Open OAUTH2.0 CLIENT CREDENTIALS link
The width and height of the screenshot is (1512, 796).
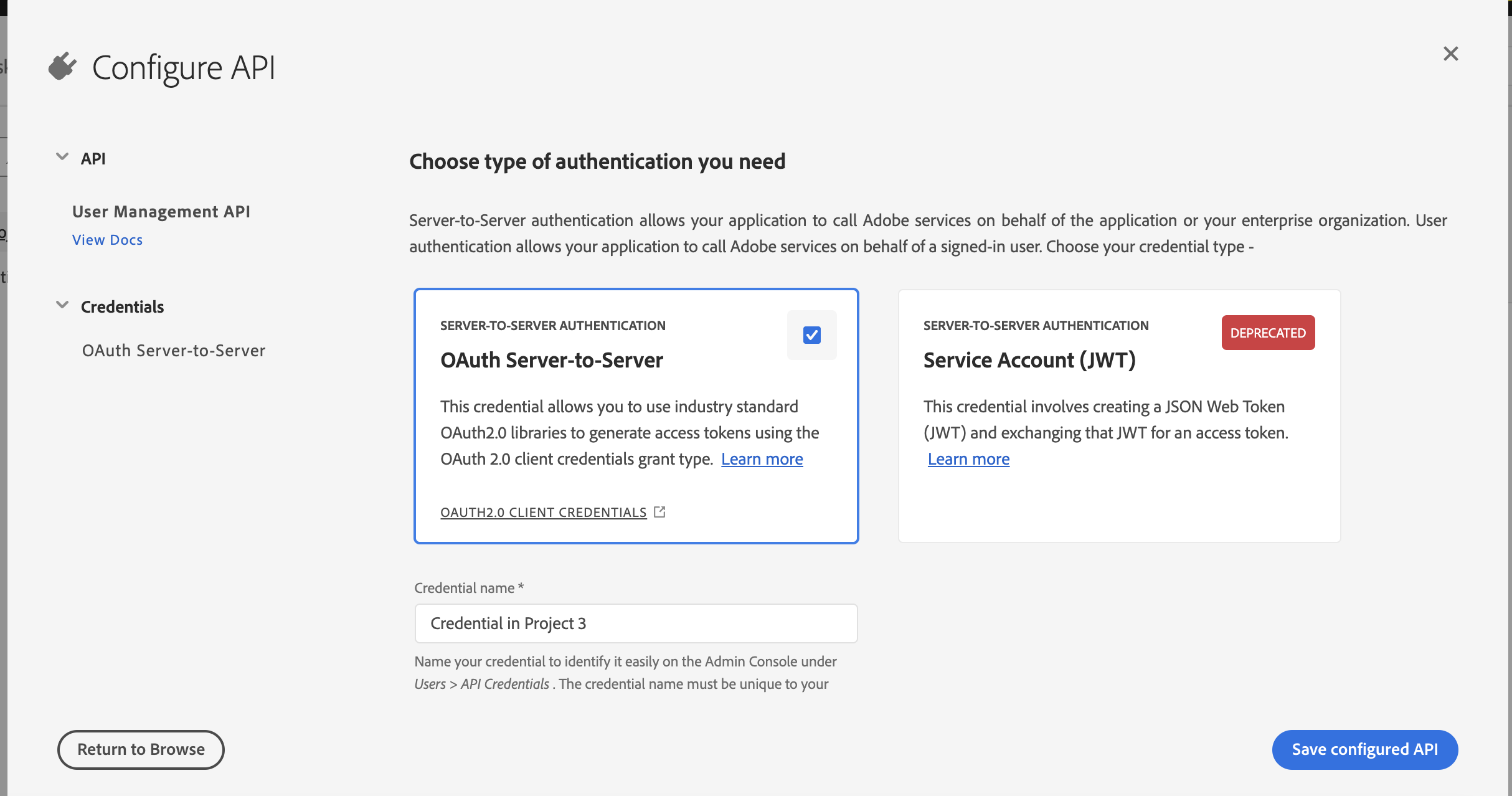(x=543, y=512)
